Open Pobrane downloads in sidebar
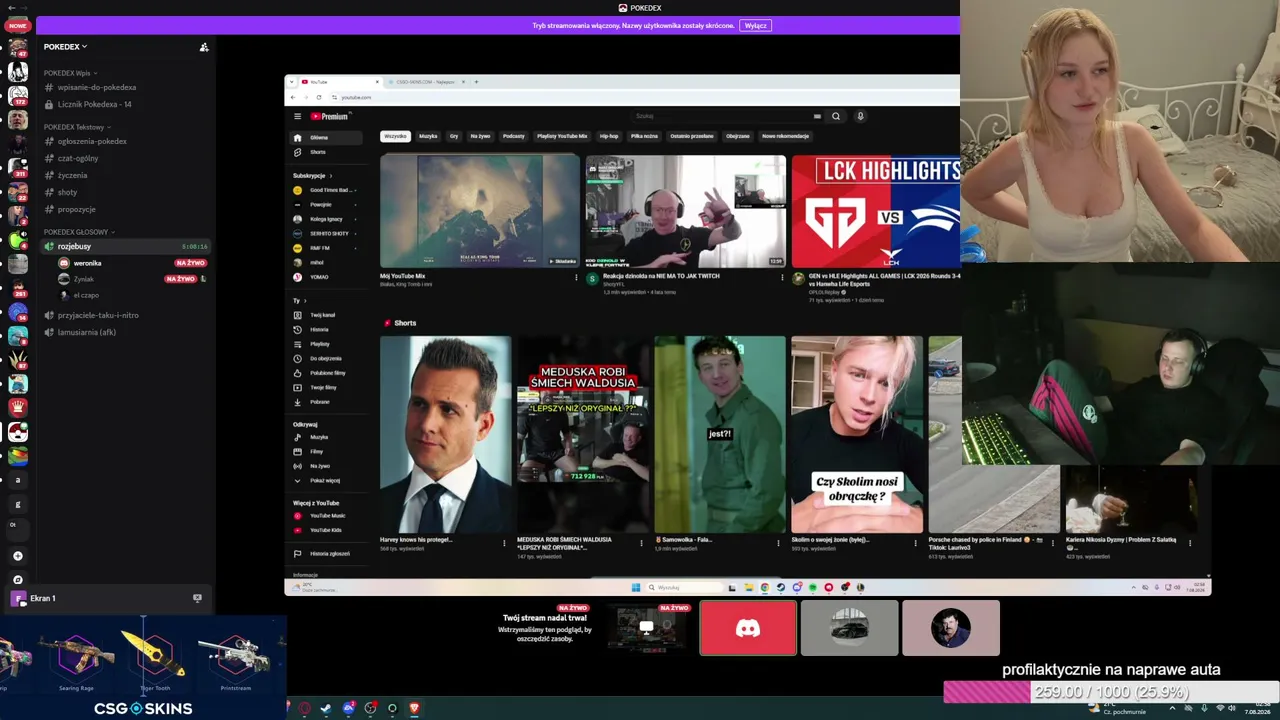The height and width of the screenshot is (720, 1280). [326, 402]
